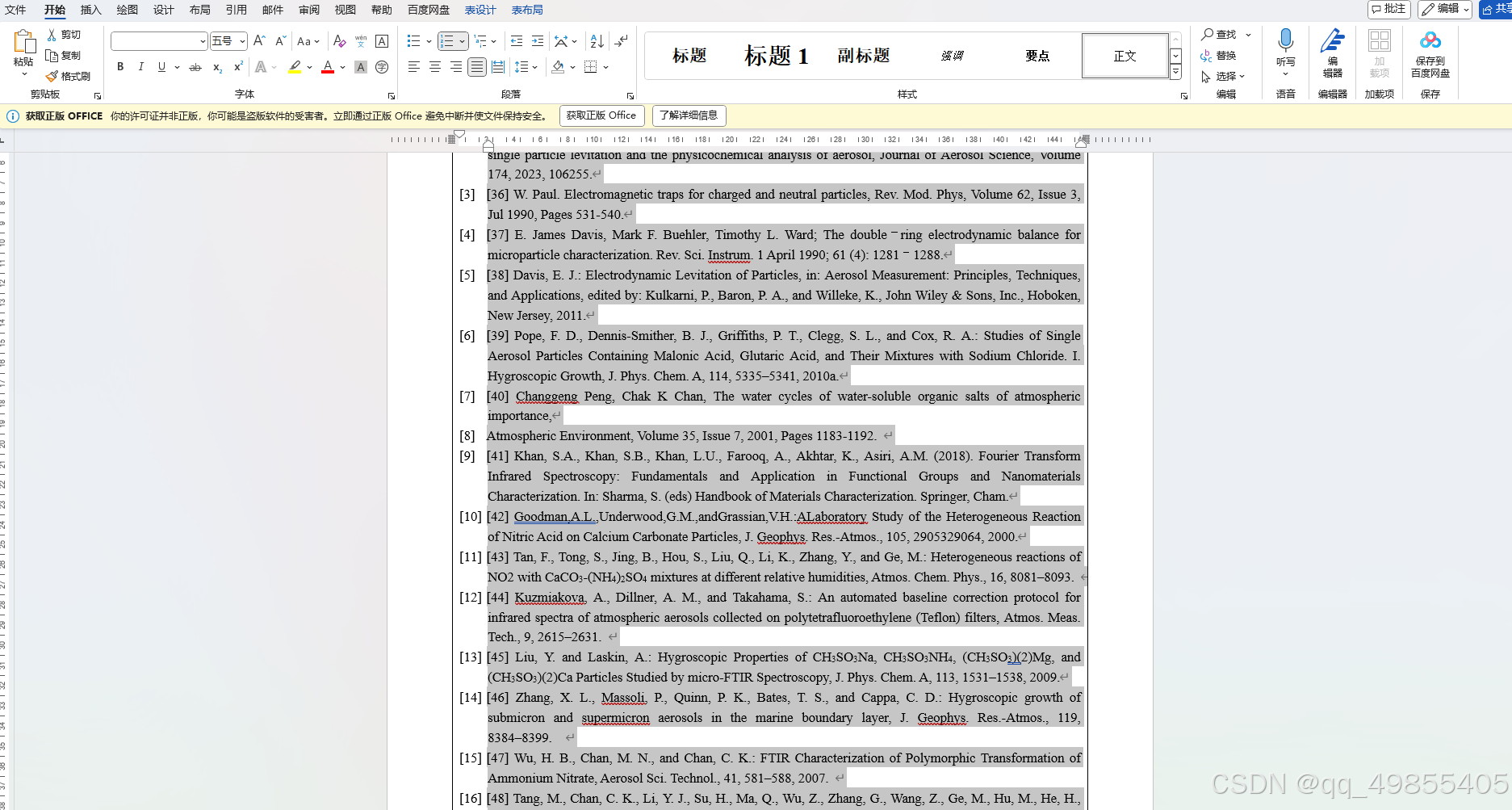
Task: Apply superscript formatting
Action: point(238,67)
